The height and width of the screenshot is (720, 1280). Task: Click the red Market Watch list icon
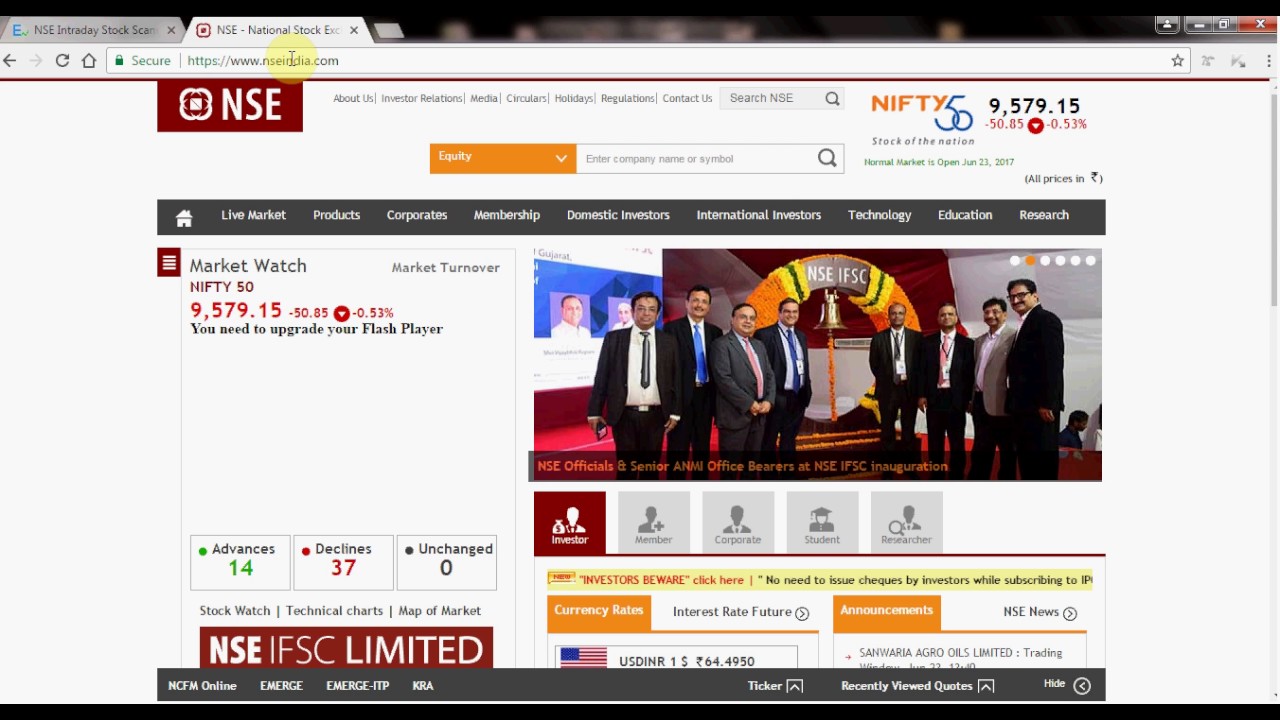pos(169,263)
